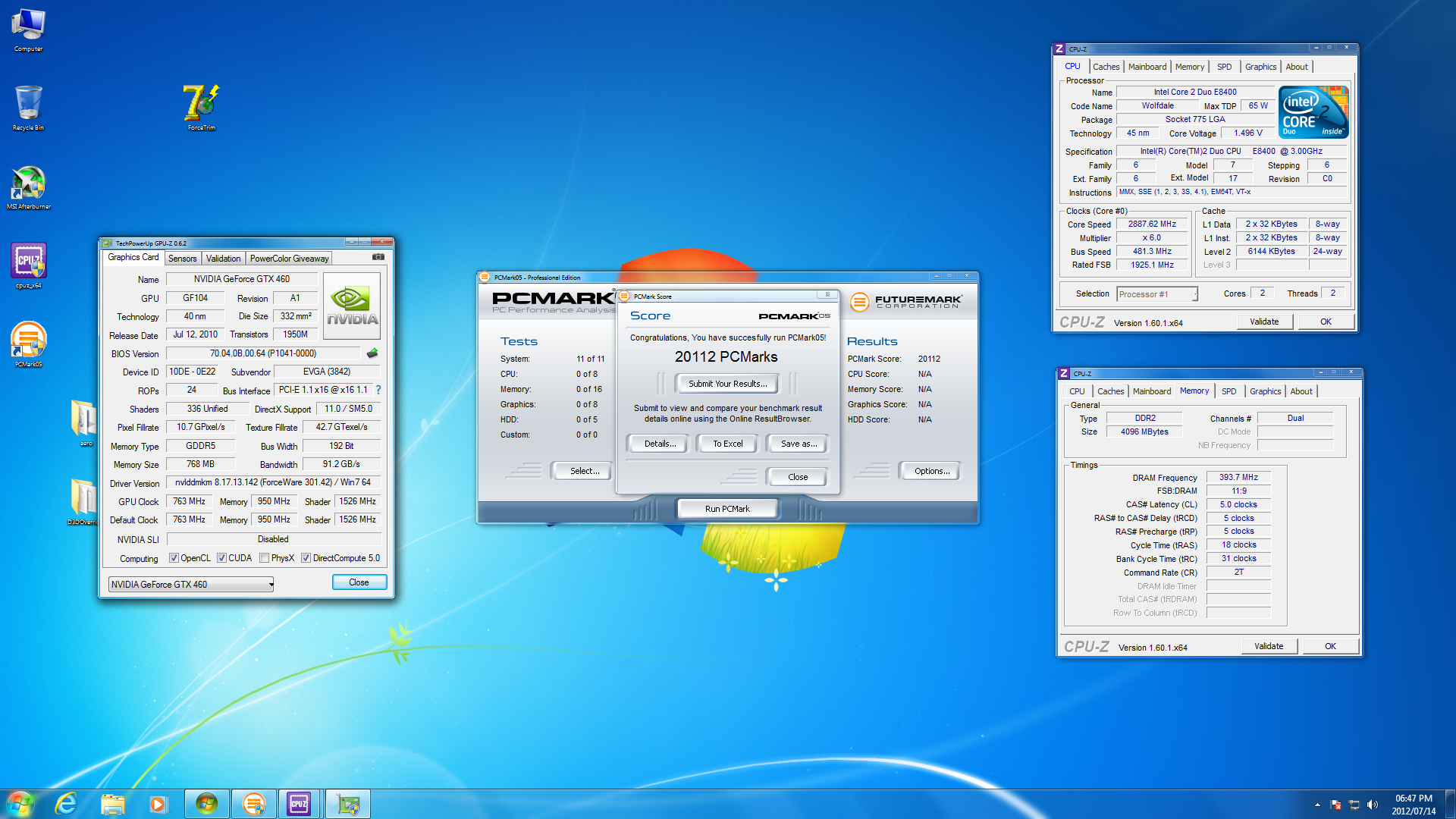Click the NVIDIA logo in GPU-Z

(352, 306)
